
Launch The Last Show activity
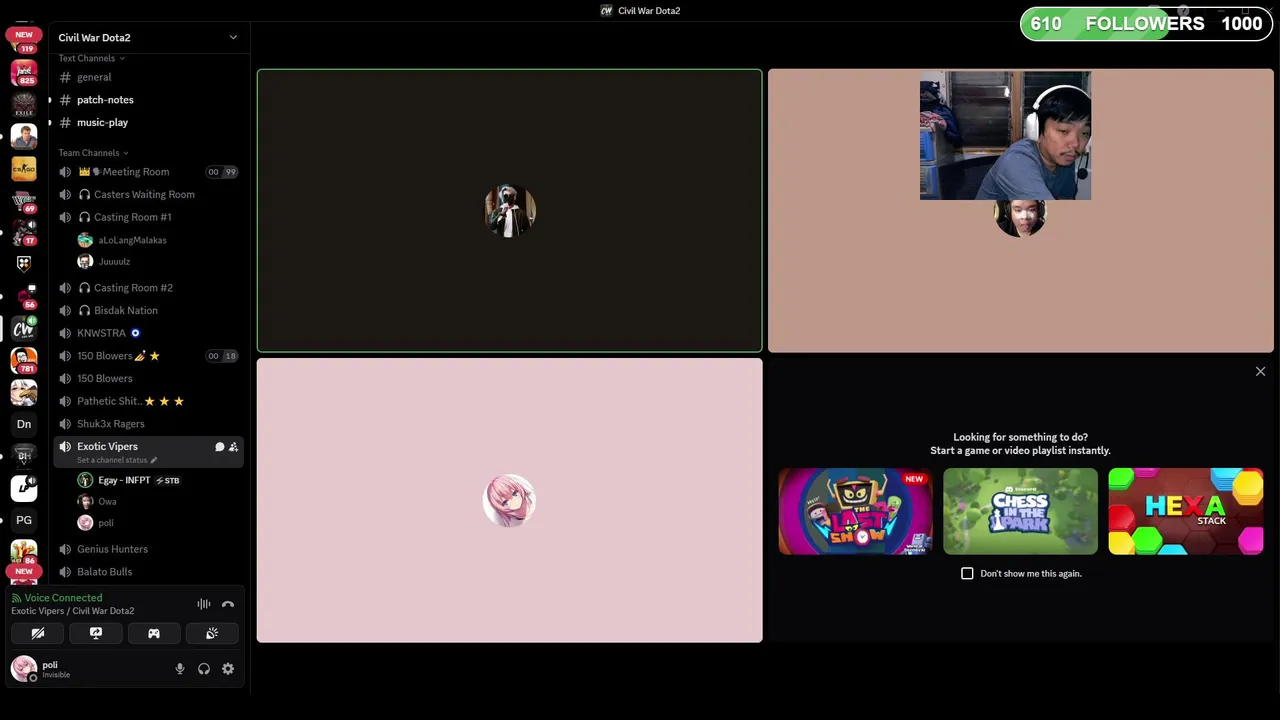click(x=855, y=511)
